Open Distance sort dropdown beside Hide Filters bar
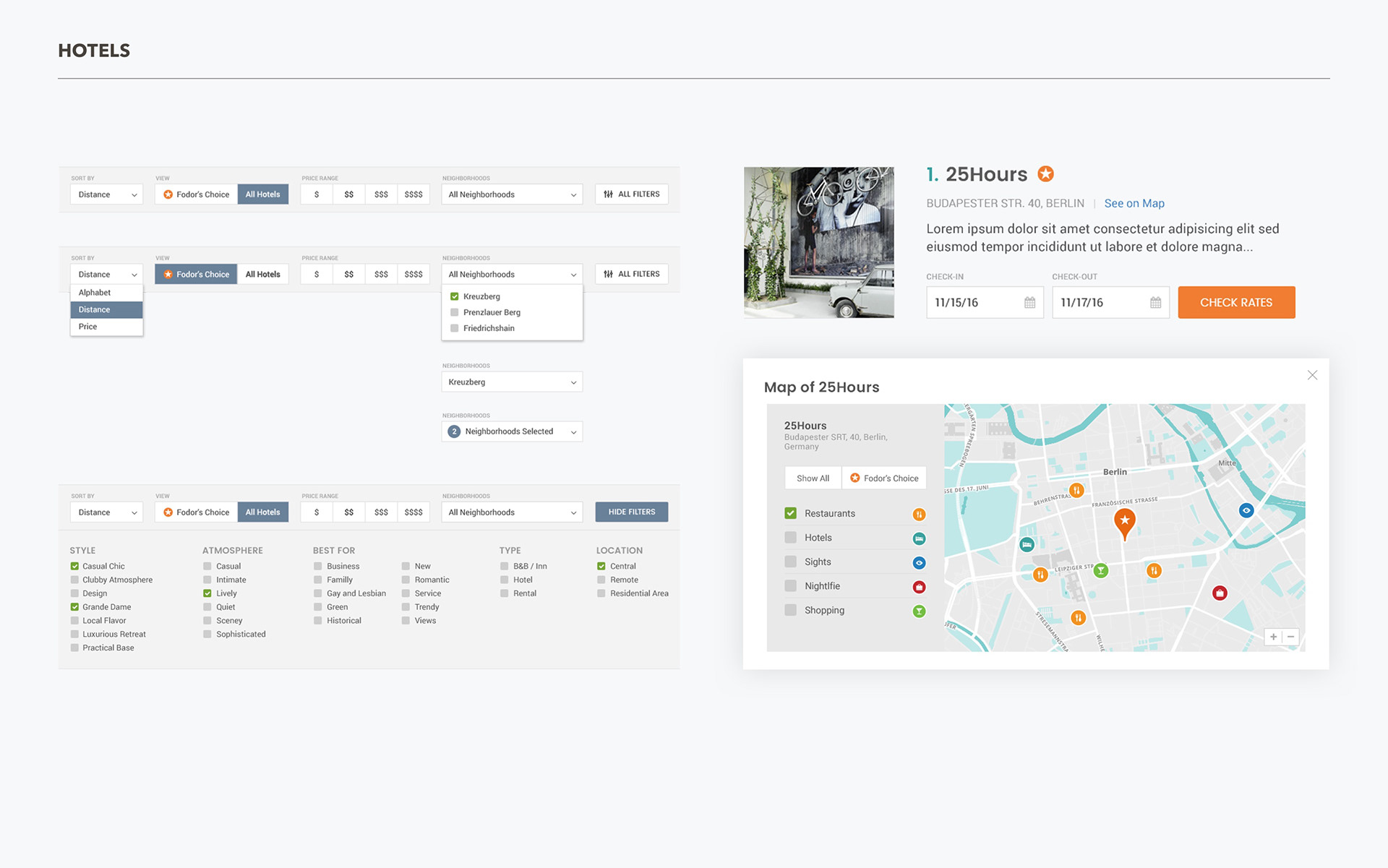 click(106, 512)
